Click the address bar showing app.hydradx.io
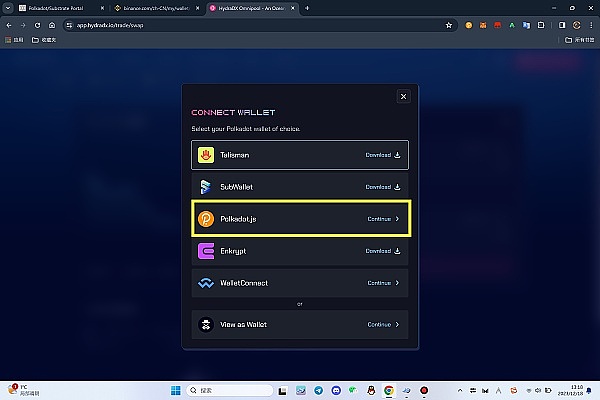 click(x=250, y=24)
